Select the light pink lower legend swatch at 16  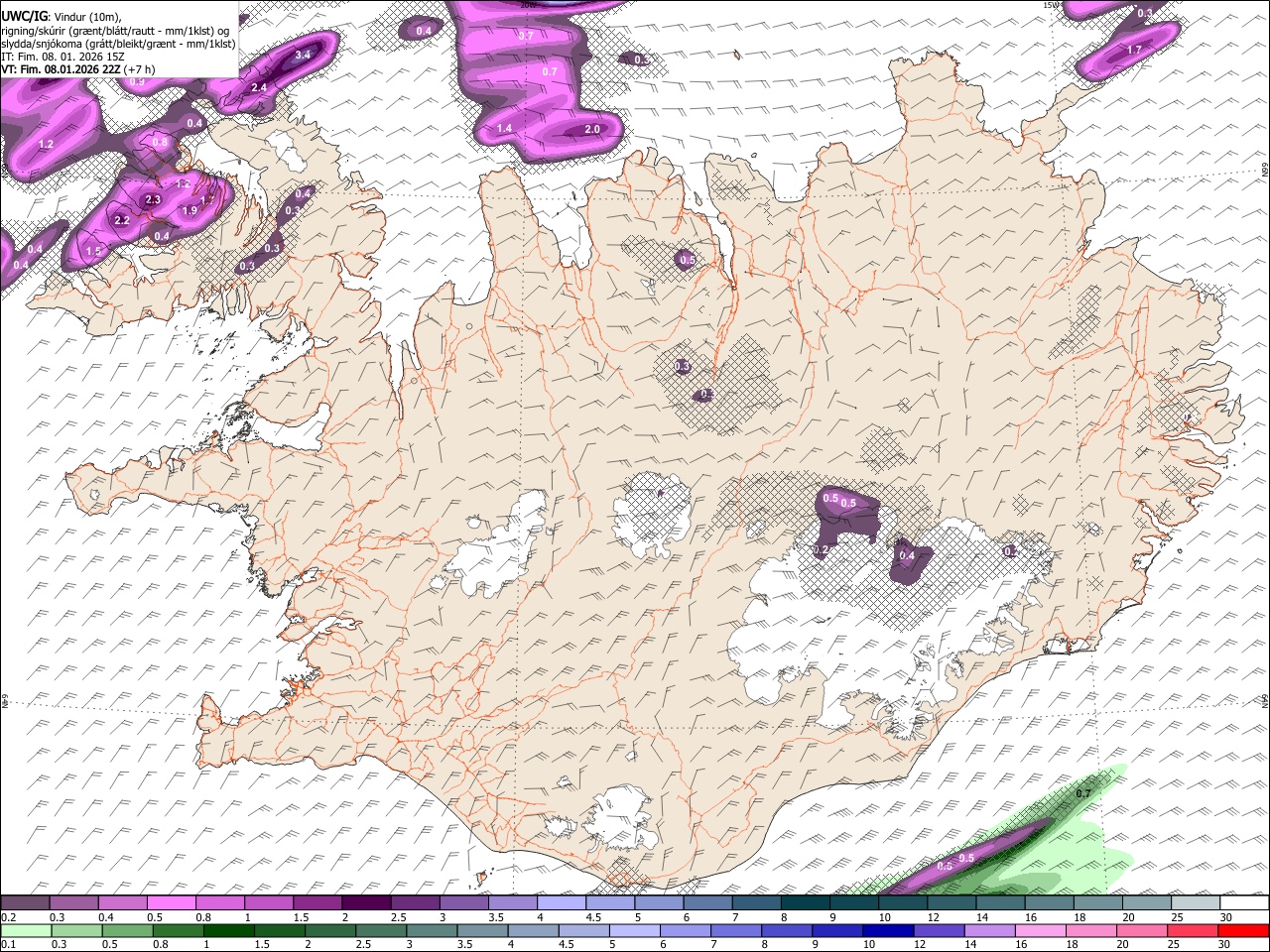[x=1042, y=931]
